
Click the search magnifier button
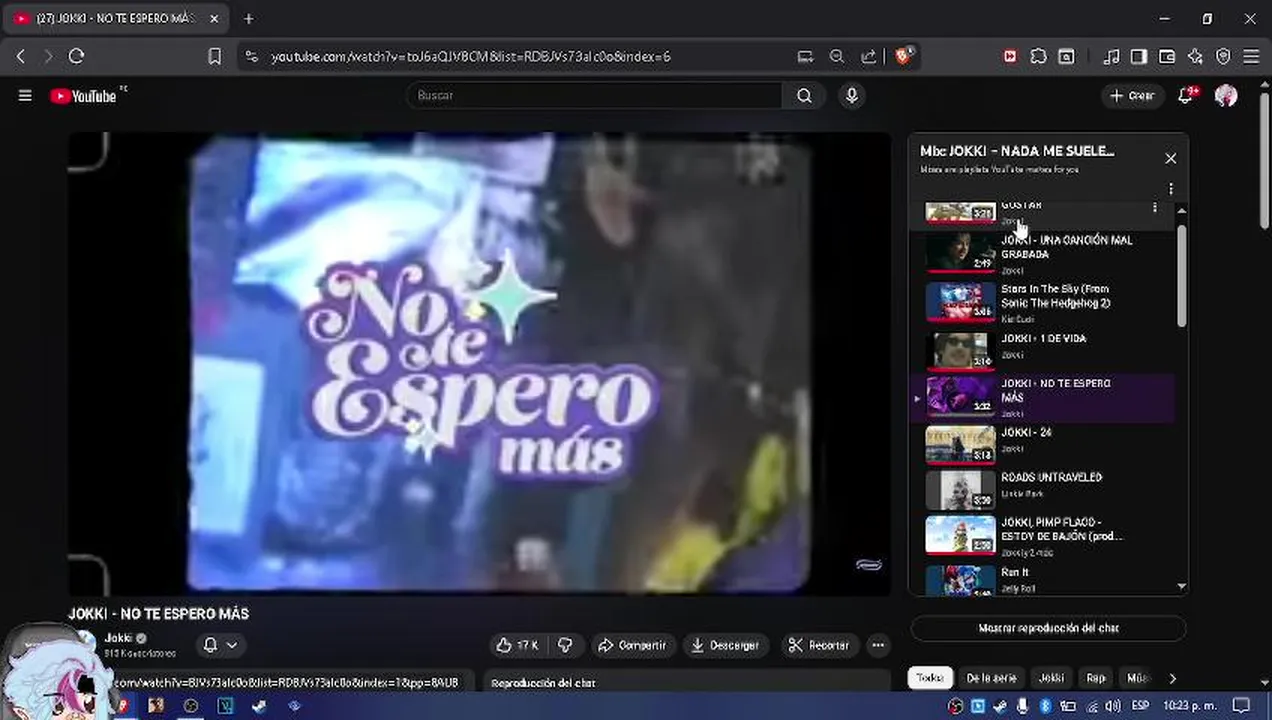(804, 96)
